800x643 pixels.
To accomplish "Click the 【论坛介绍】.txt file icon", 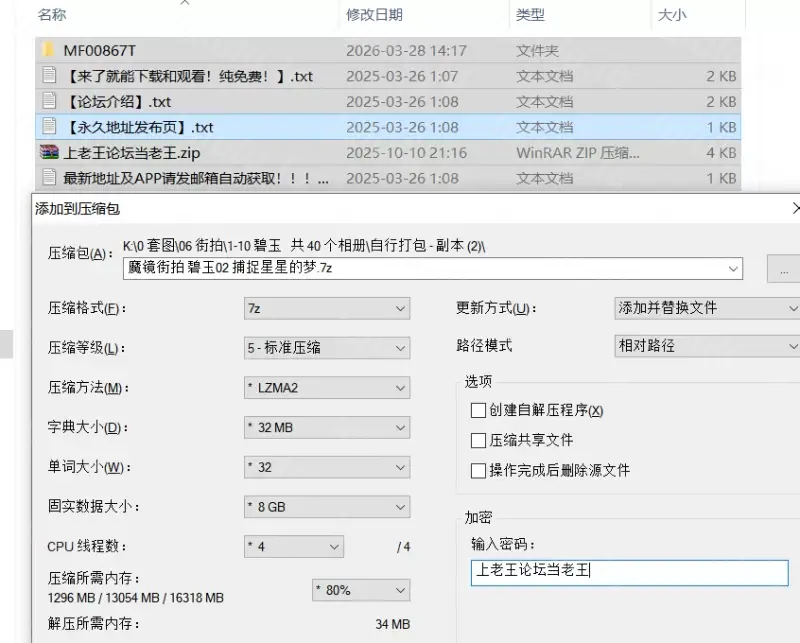I will pos(48,101).
